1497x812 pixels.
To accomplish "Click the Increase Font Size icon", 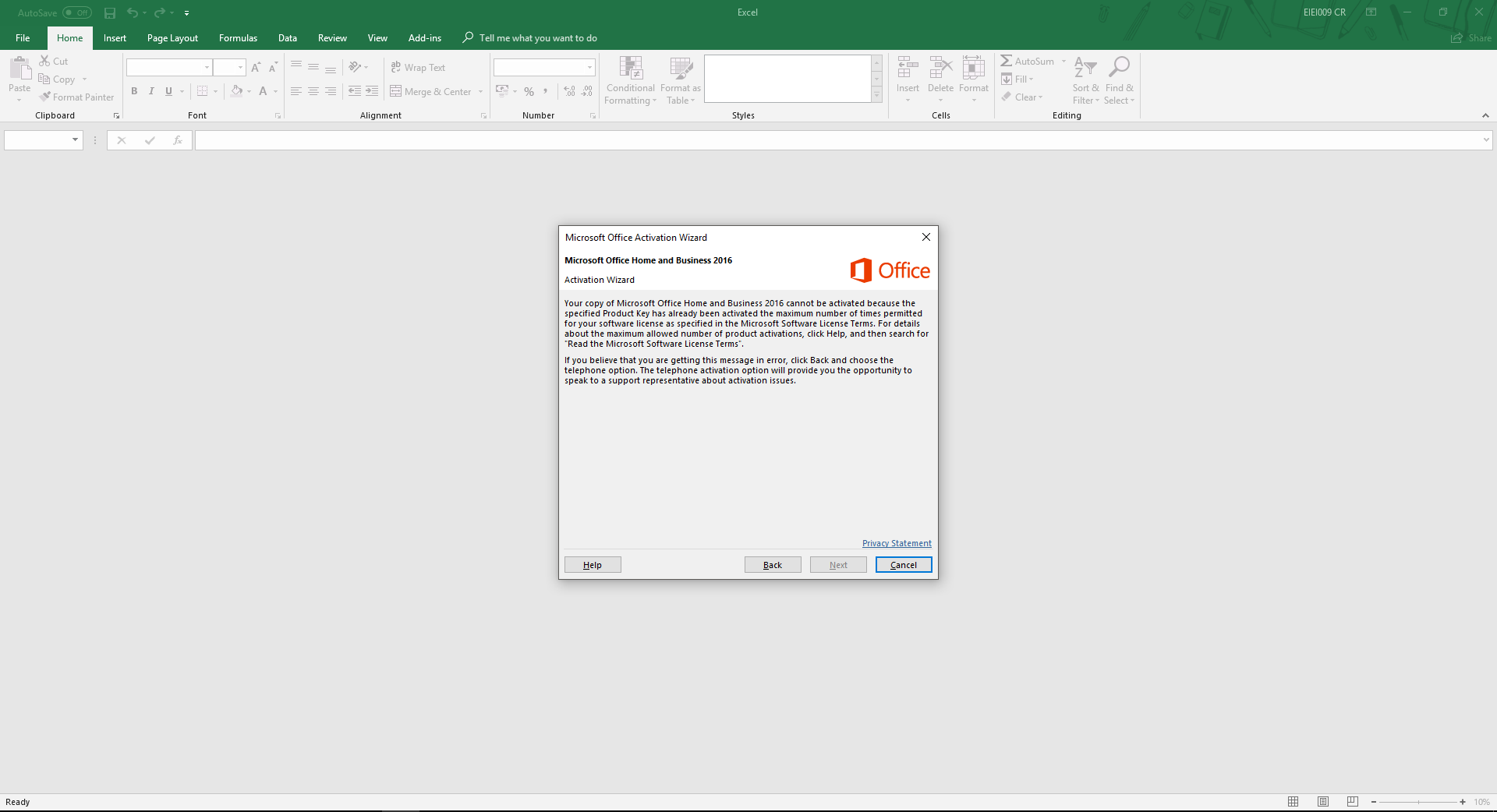I will pyautogui.click(x=256, y=68).
